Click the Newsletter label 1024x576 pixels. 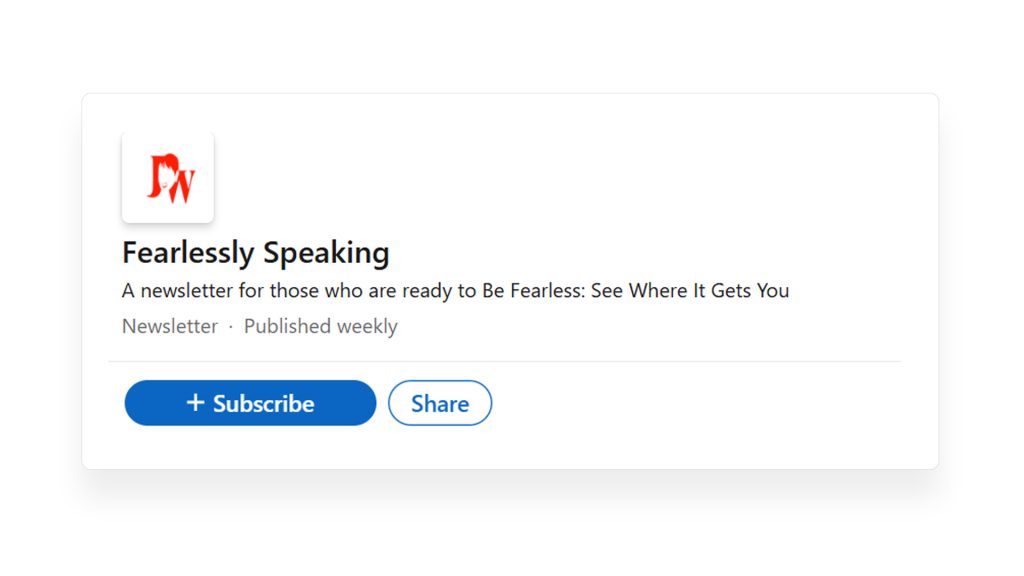pos(169,326)
